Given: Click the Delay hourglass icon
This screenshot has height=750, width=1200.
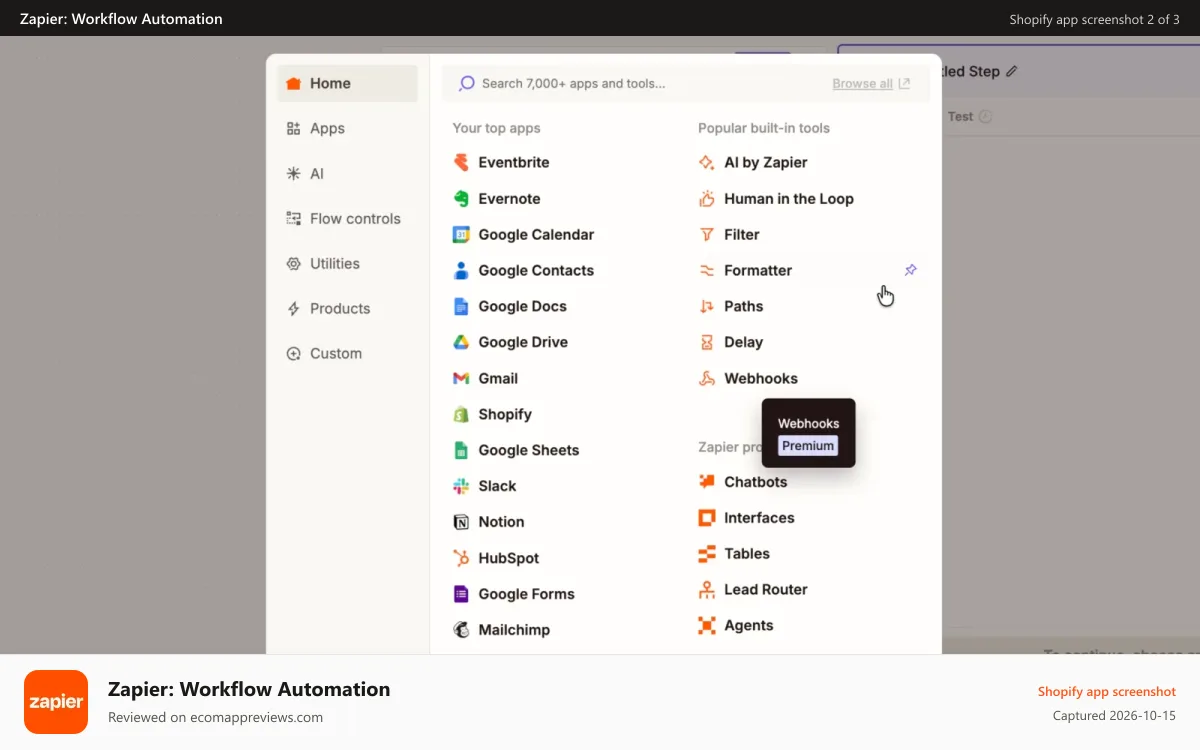Looking at the screenshot, I should [x=707, y=342].
